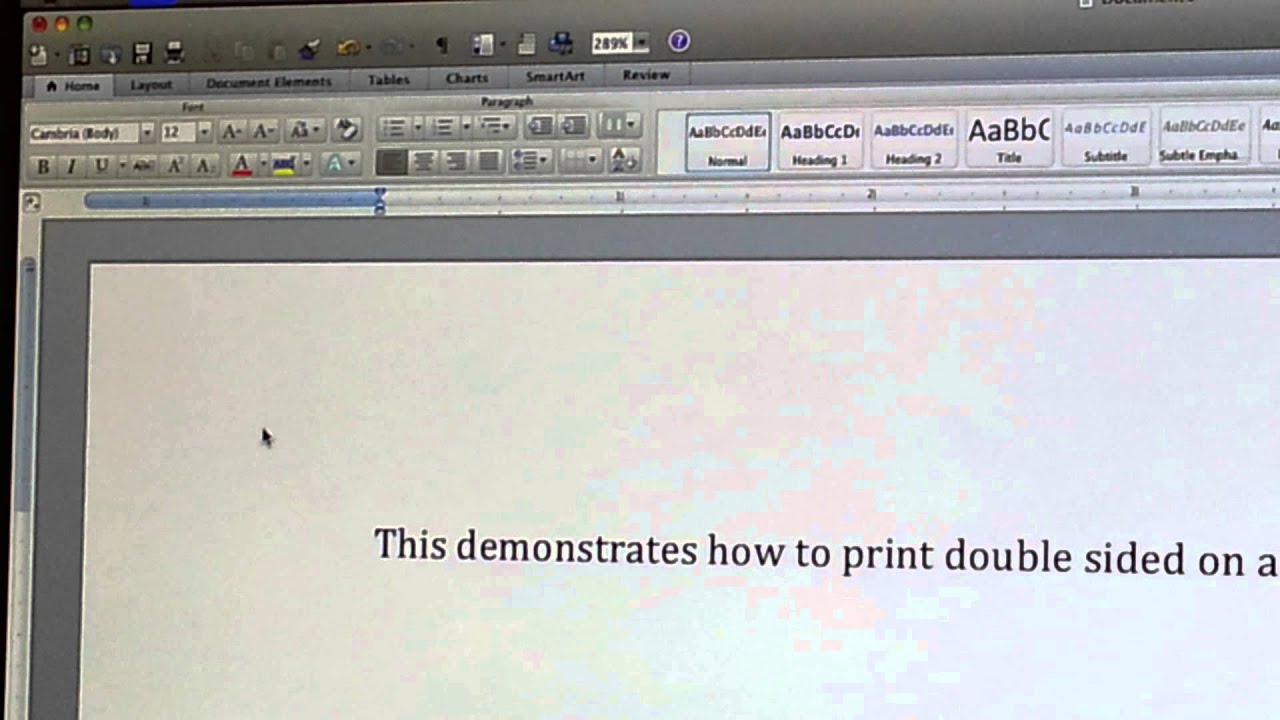
Task: Open the Toolbox icon
Action: [527, 44]
